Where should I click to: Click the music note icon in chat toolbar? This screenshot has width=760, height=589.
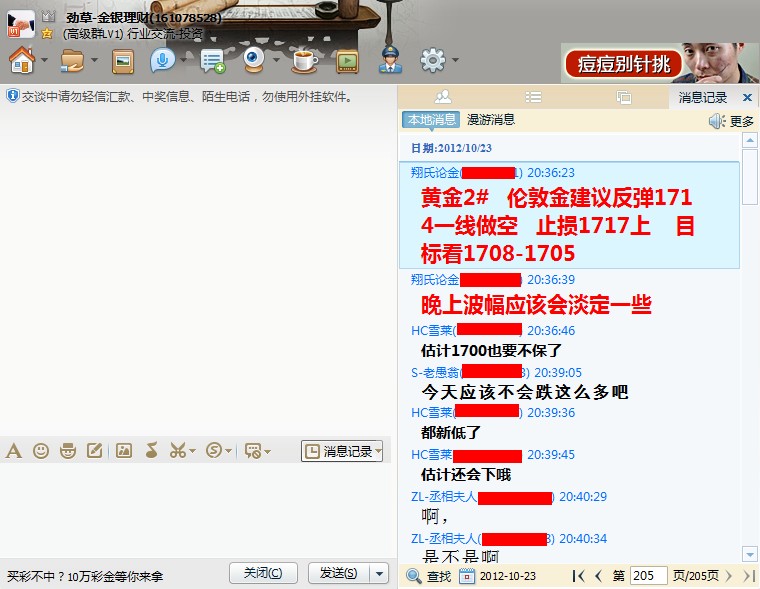151,451
